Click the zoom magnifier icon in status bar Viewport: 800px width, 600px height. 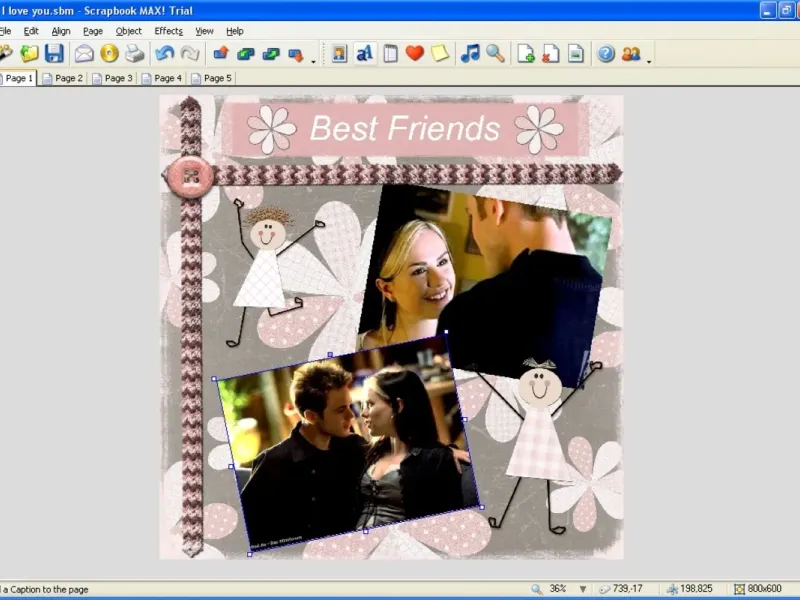coord(536,589)
